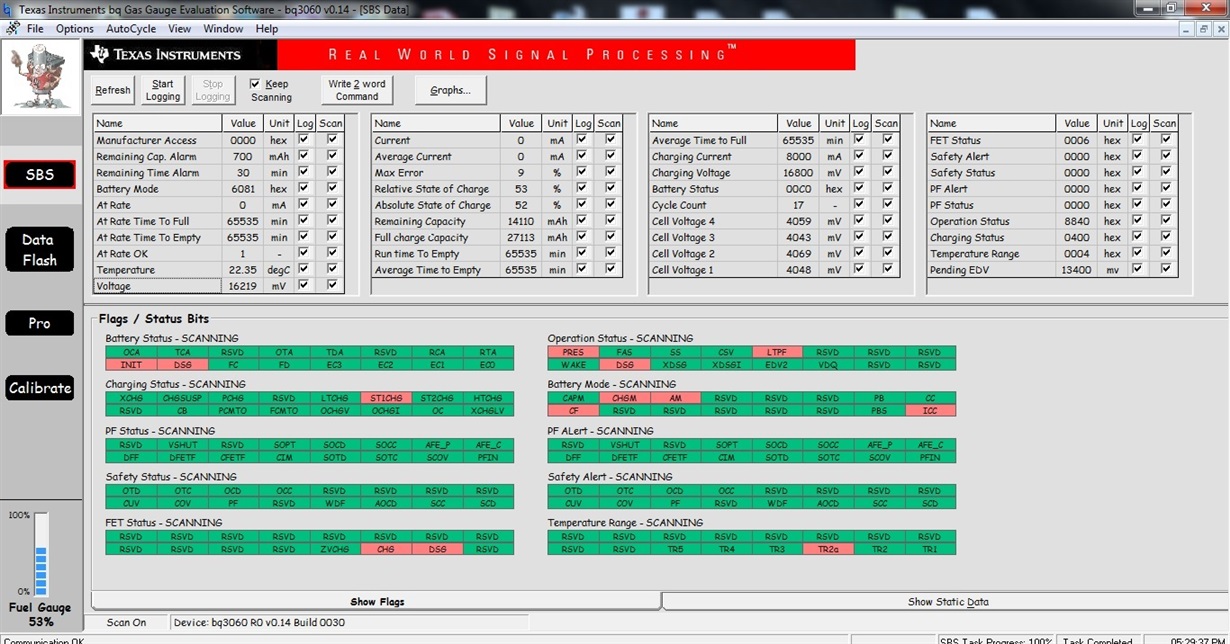Open the Window menu

coord(223,29)
